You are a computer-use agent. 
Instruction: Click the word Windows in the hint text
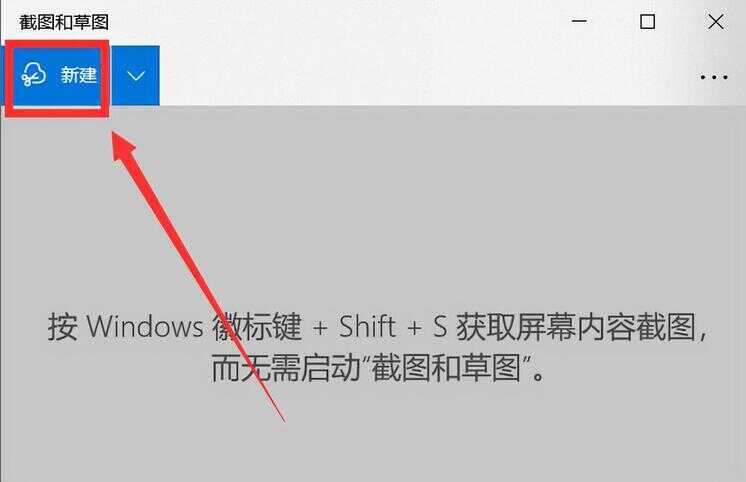(144, 327)
